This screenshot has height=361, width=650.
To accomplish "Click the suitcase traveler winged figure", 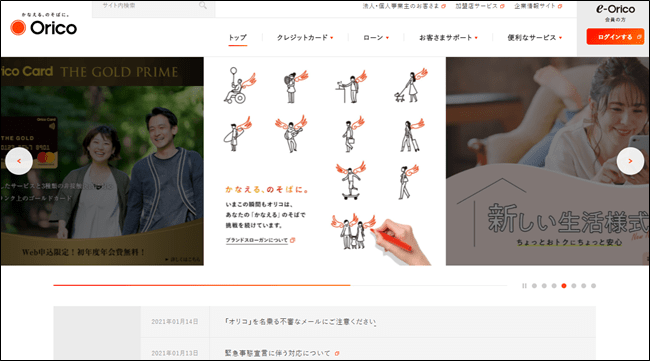I will 412,135.
